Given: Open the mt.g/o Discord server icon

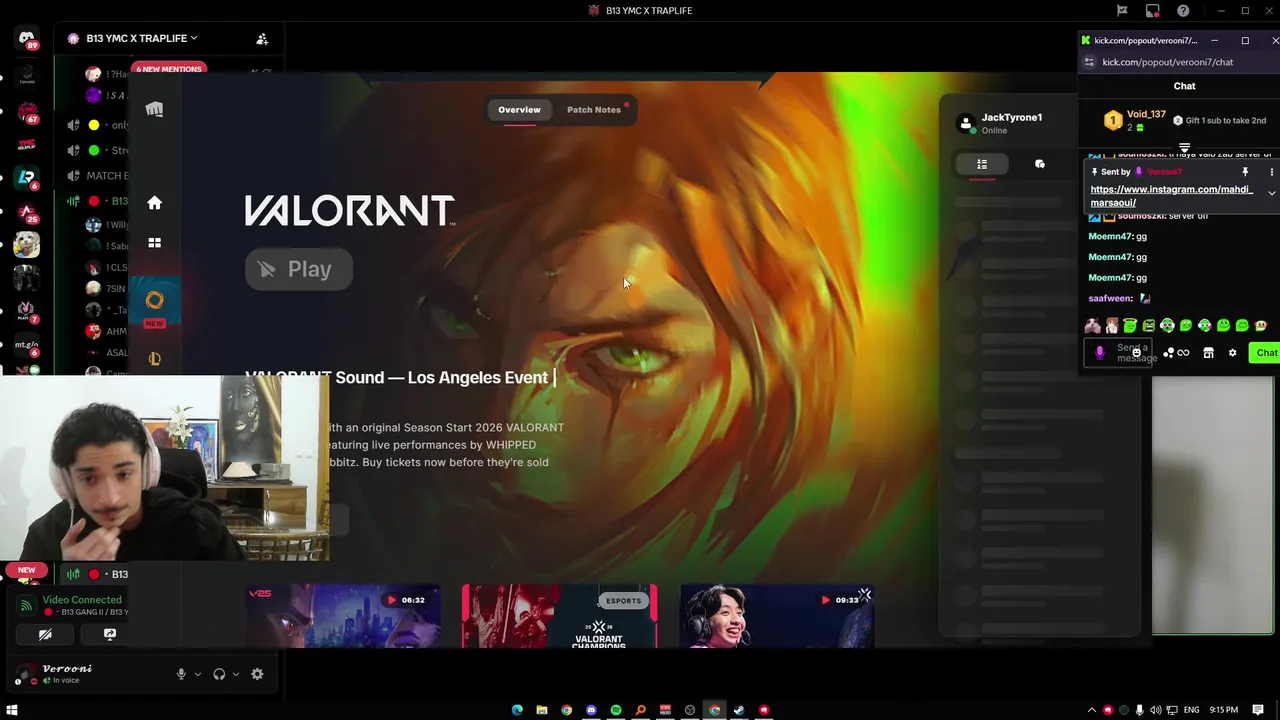Looking at the screenshot, I should (27, 345).
